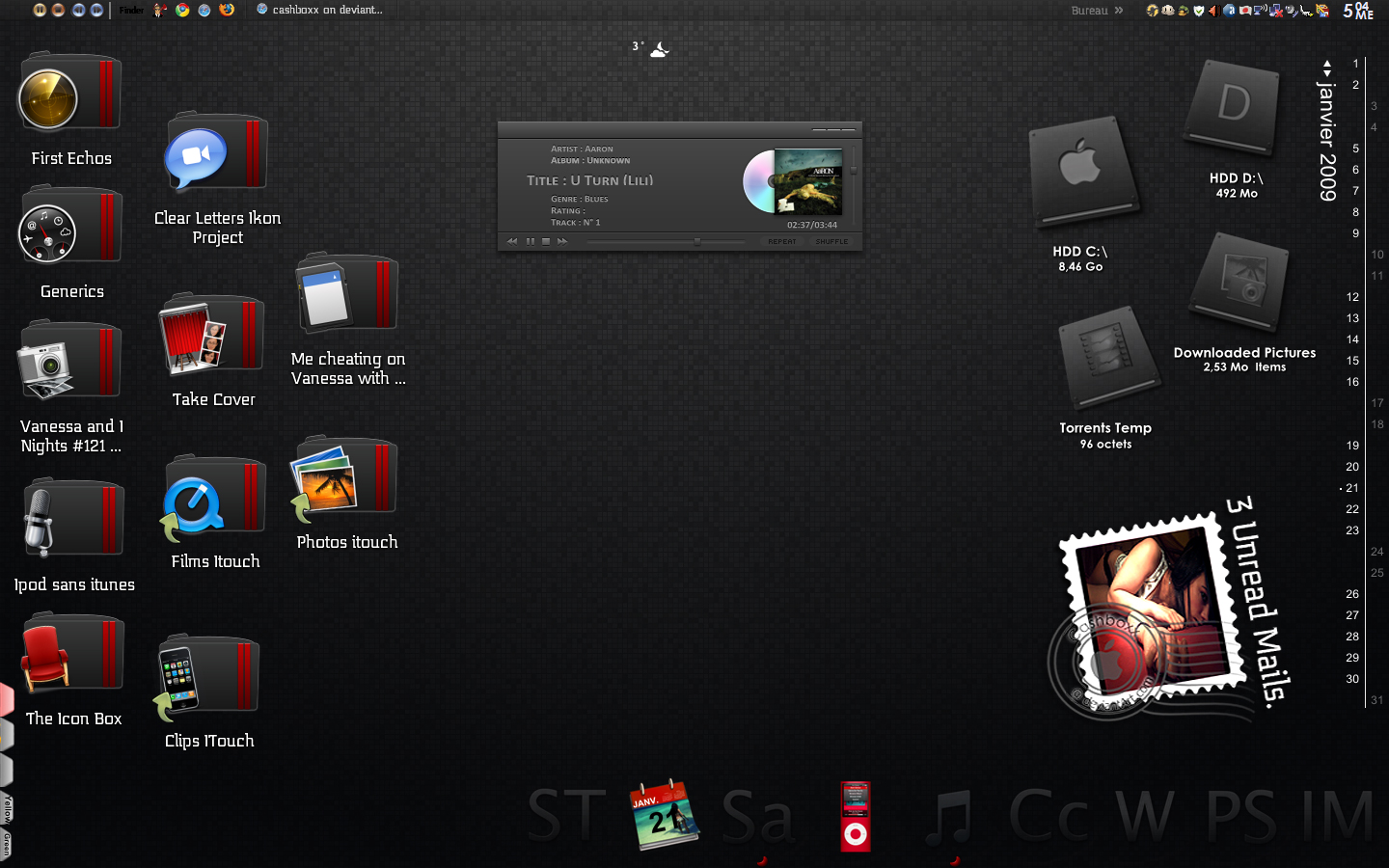This screenshot has height=868, width=1389.
Task: Click the janvier 2009 month label
Action: tap(1327, 141)
